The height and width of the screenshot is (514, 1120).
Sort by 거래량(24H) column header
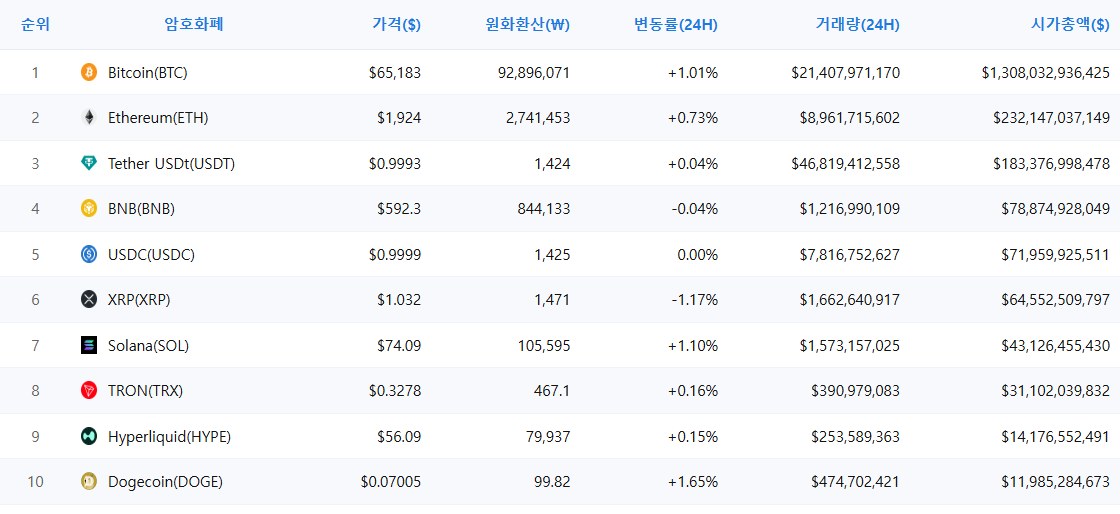click(x=857, y=25)
